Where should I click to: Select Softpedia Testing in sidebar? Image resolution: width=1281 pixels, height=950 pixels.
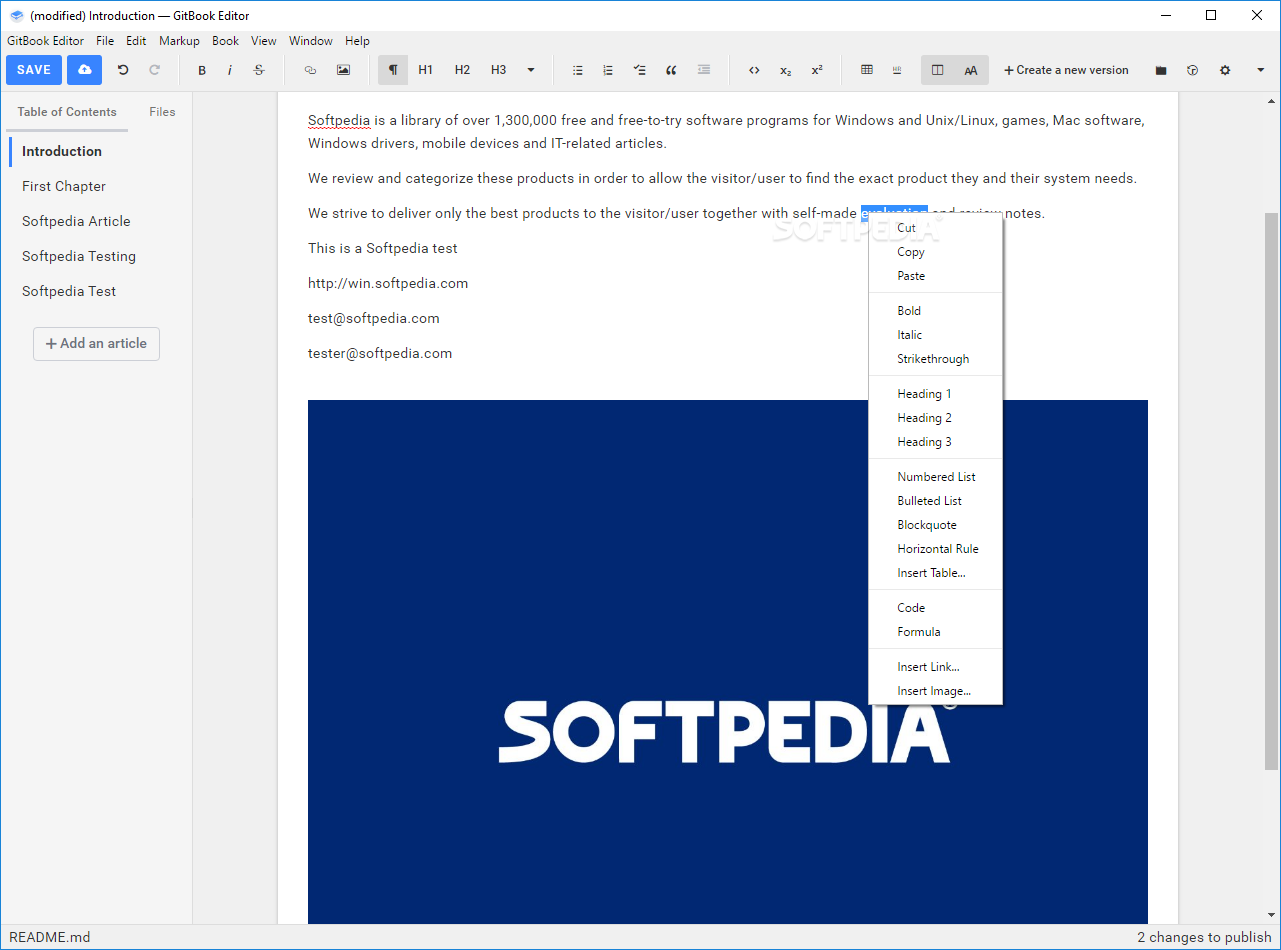tap(79, 256)
